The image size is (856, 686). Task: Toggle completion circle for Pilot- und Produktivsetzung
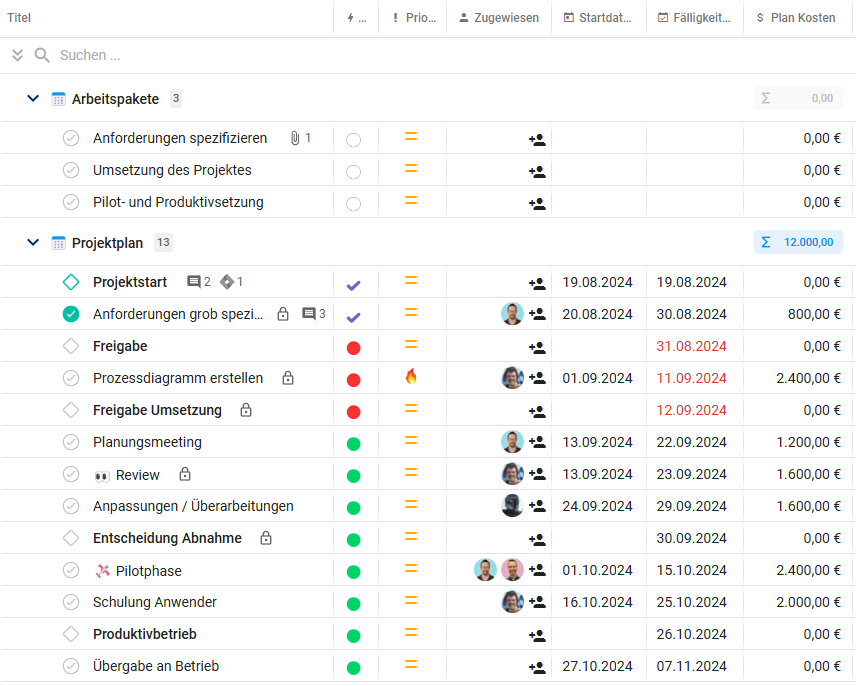click(71, 202)
